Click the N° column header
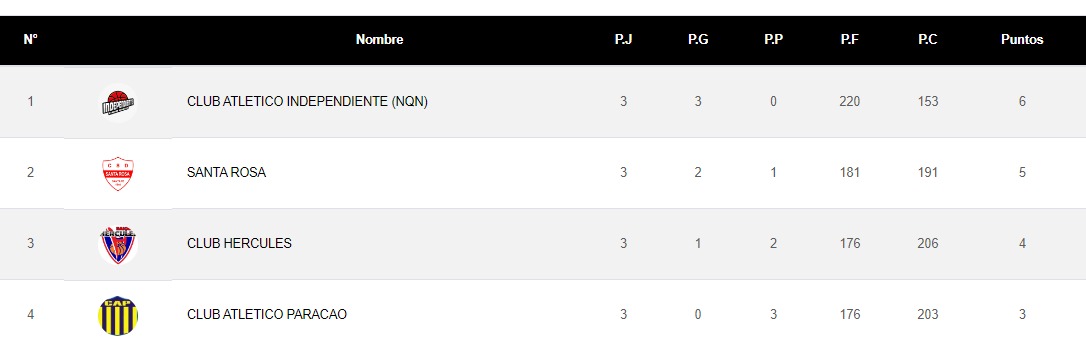The width and height of the screenshot is (1086, 361). point(30,40)
